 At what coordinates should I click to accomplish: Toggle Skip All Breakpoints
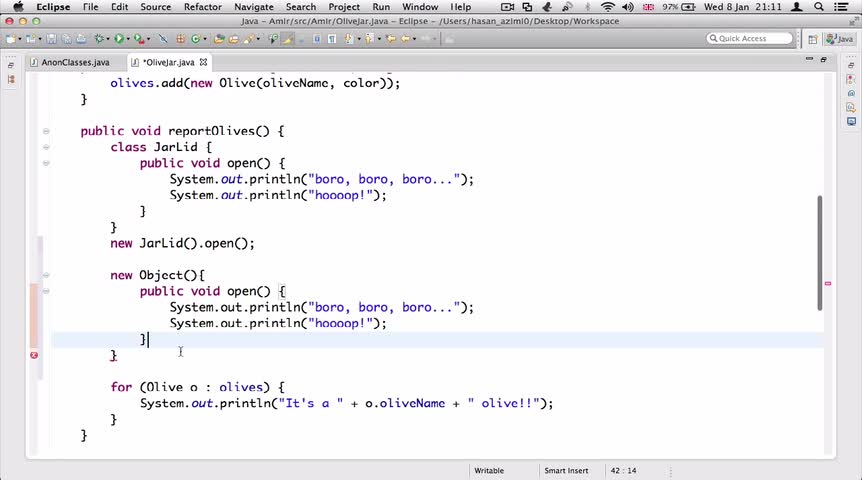[163, 39]
